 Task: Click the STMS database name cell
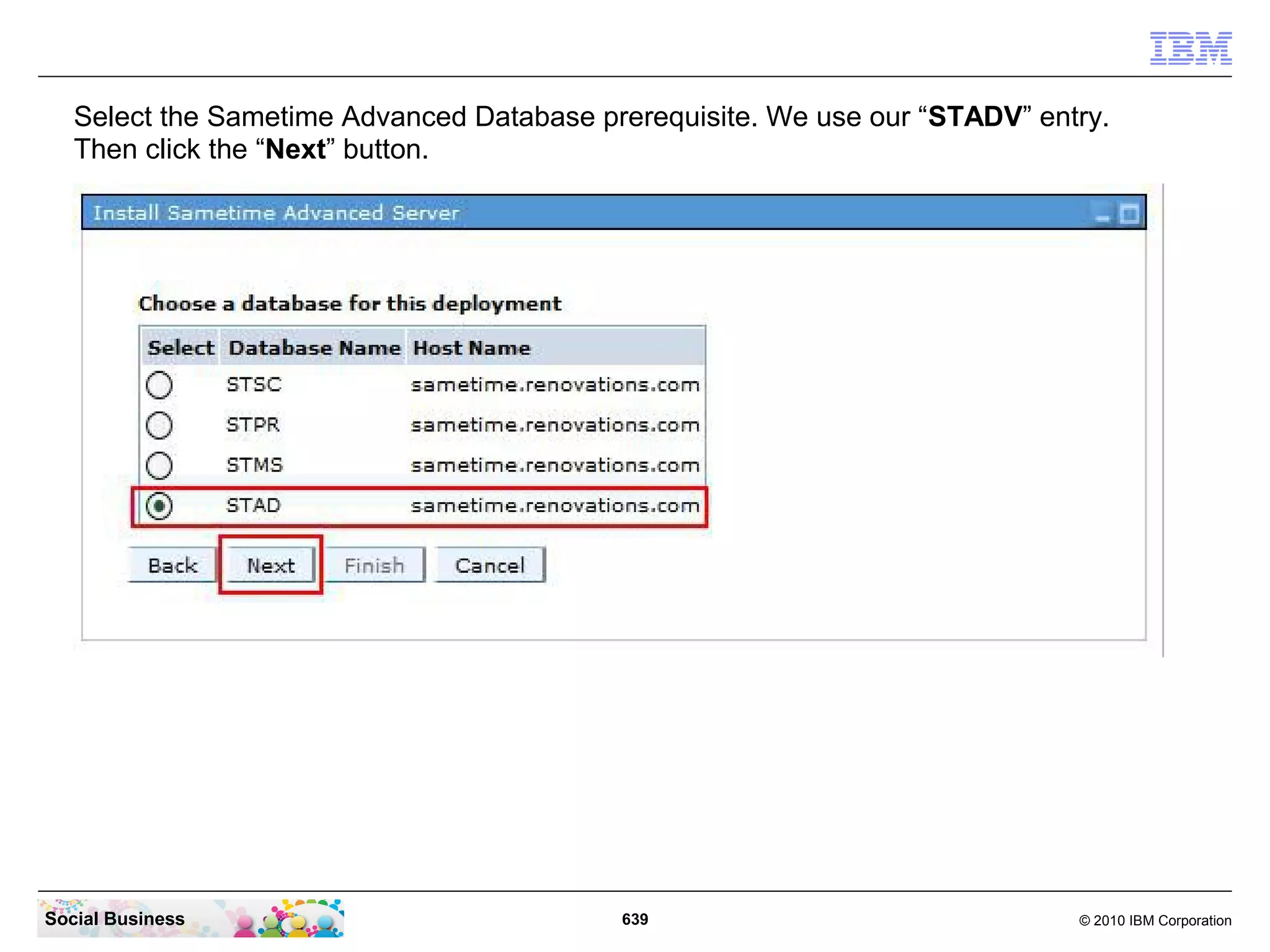pos(254,465)
